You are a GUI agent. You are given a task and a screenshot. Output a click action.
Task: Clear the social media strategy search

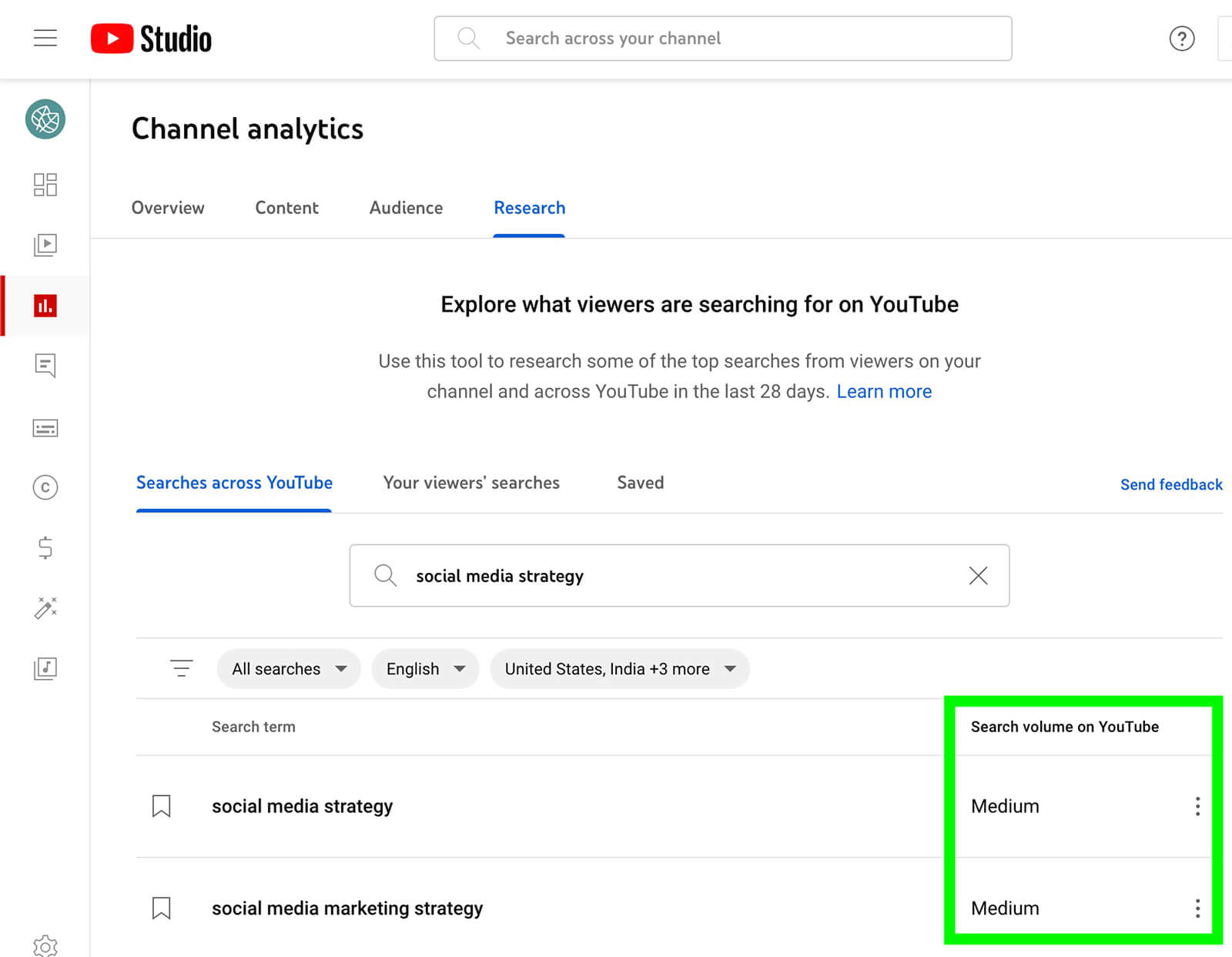click(978, 576)
